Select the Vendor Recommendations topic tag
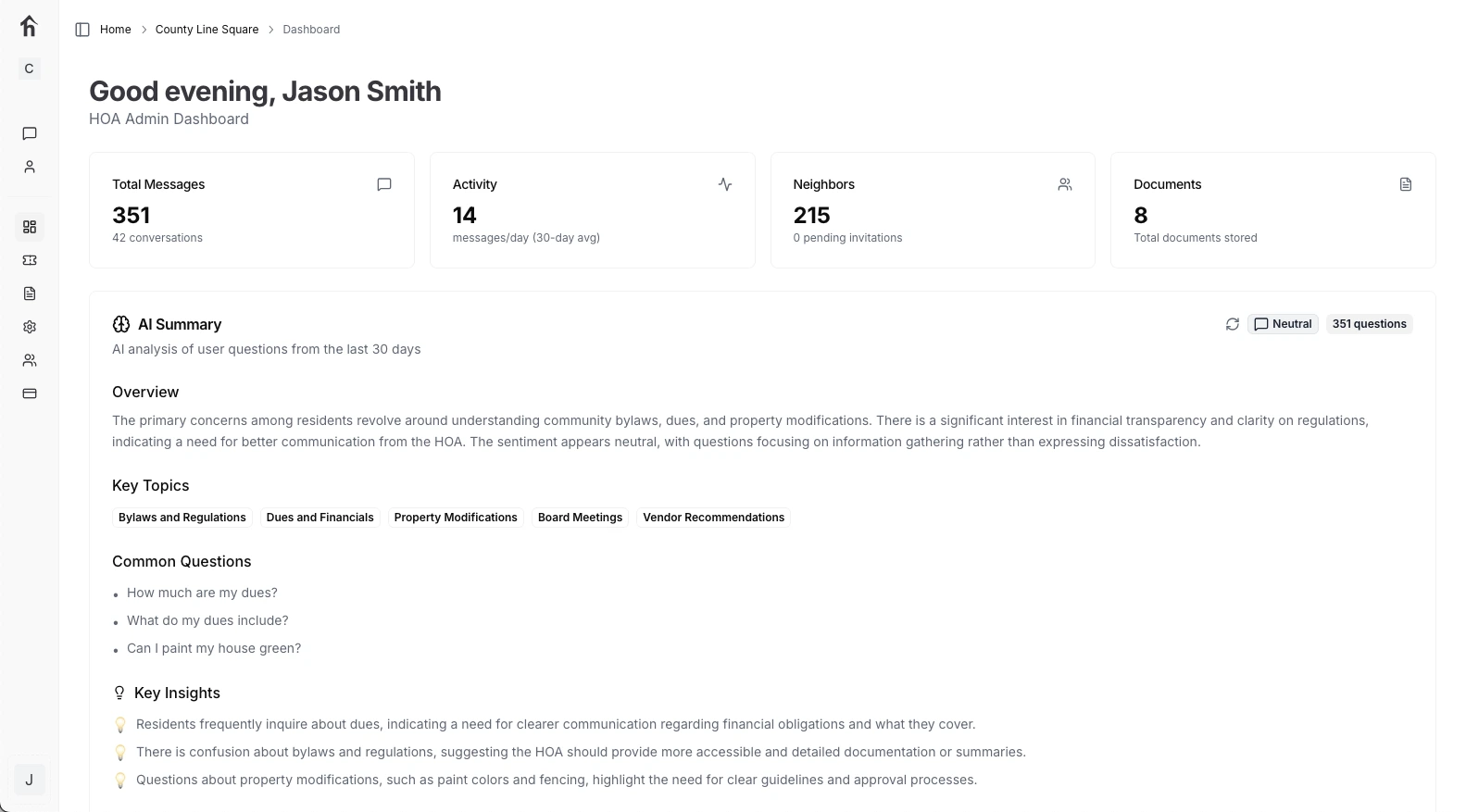 pos(713,518)
